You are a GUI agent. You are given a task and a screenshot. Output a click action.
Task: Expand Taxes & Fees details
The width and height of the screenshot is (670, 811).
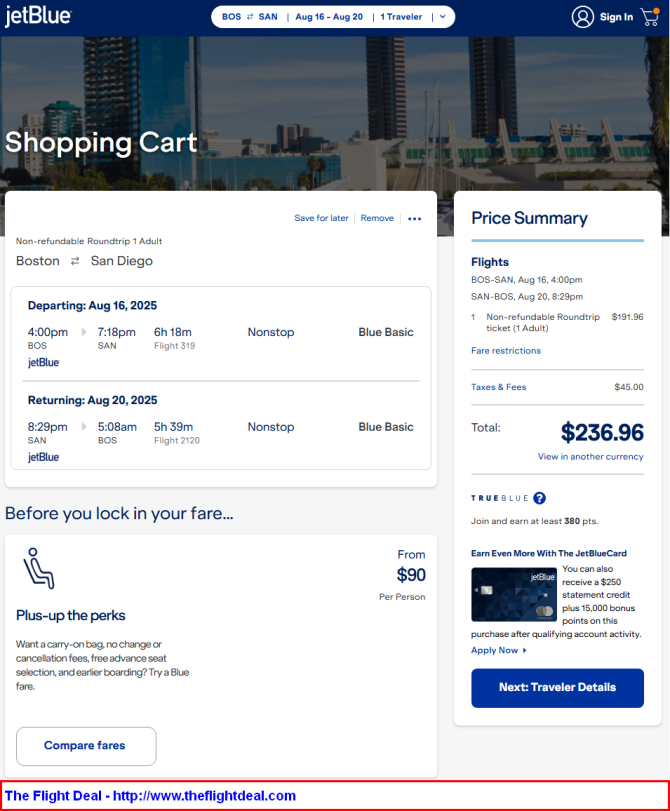[499, 387]
